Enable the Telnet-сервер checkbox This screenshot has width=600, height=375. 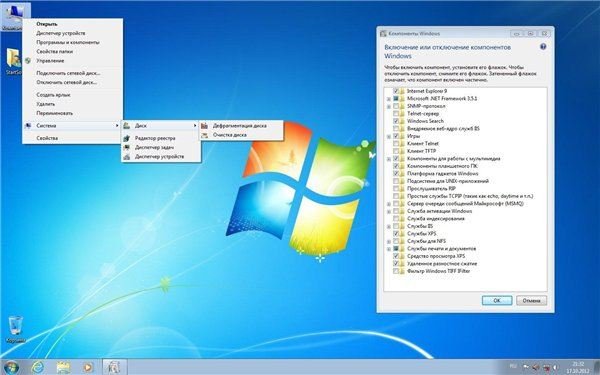pos(396,114)
